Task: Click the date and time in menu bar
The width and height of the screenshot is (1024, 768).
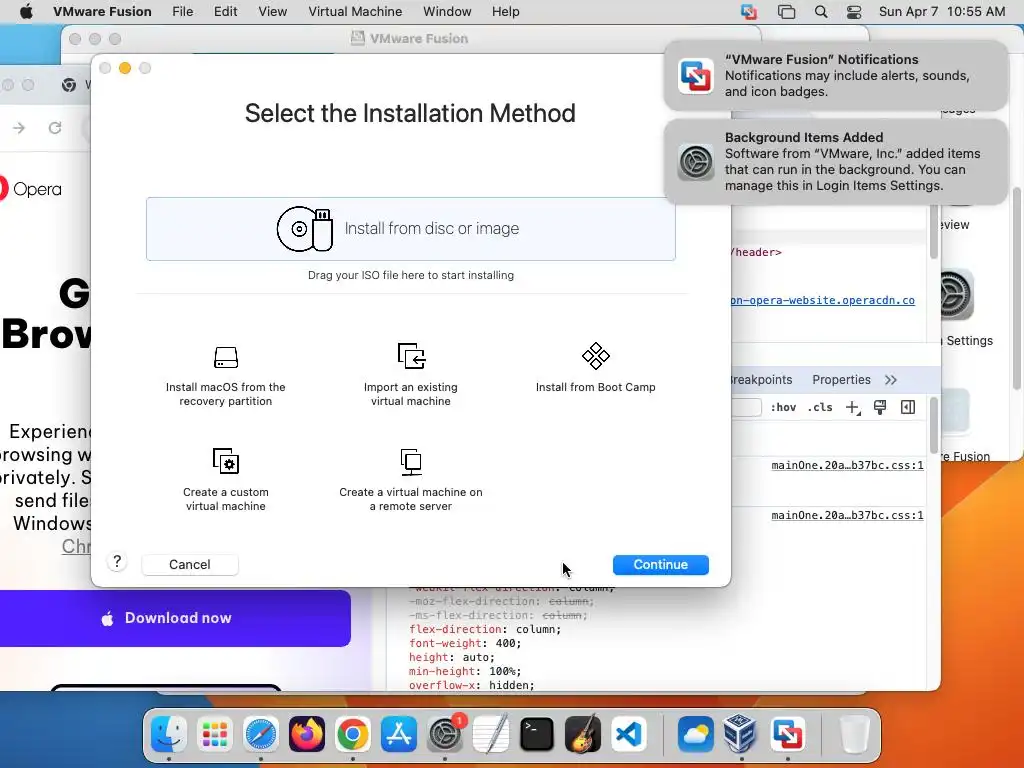Action: [x=942, y=12]
